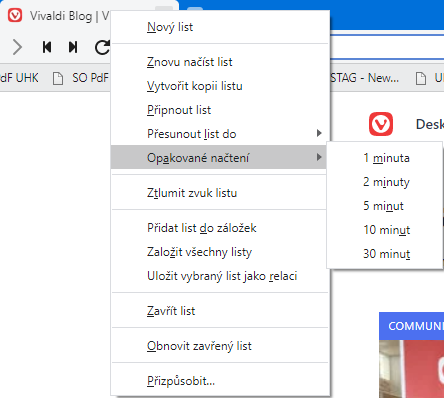Click the Vivaldi logo on the web page

pos(381,124)
